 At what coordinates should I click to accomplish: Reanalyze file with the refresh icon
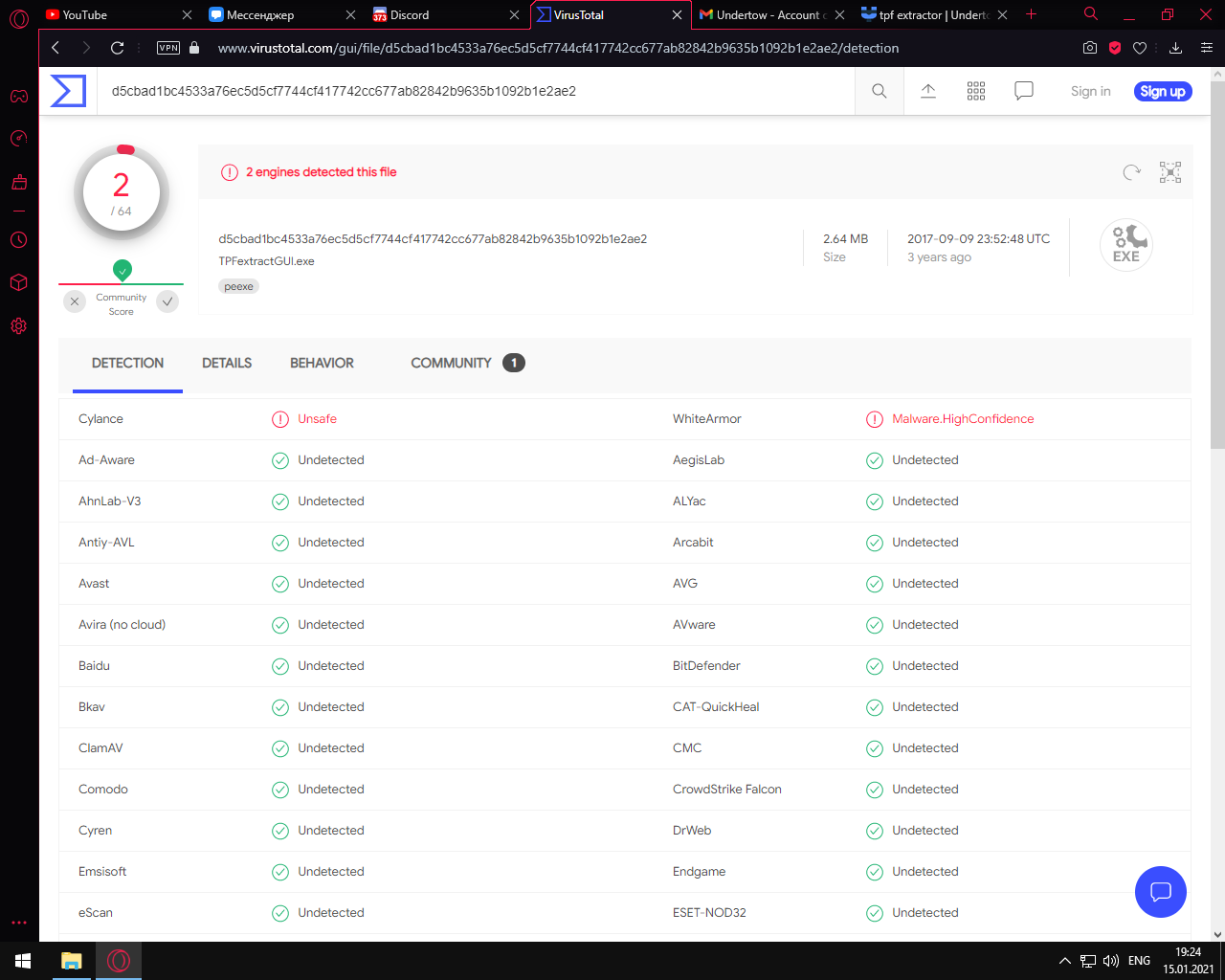[1131, 172]
